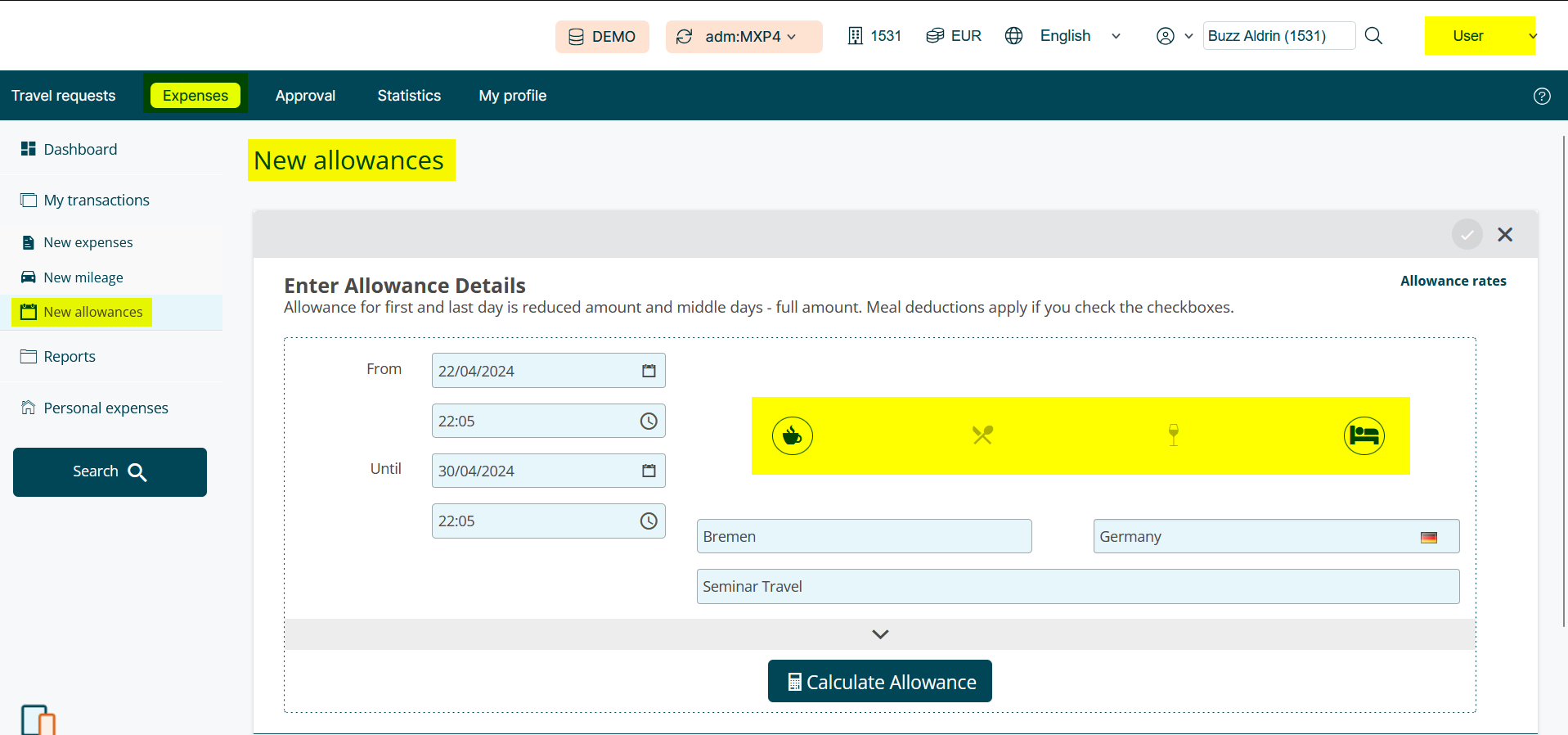This screenshot has height=735, width=1568.
Task: Open the adm:MXP4 role dropdown
Action: tap(744, 37)
